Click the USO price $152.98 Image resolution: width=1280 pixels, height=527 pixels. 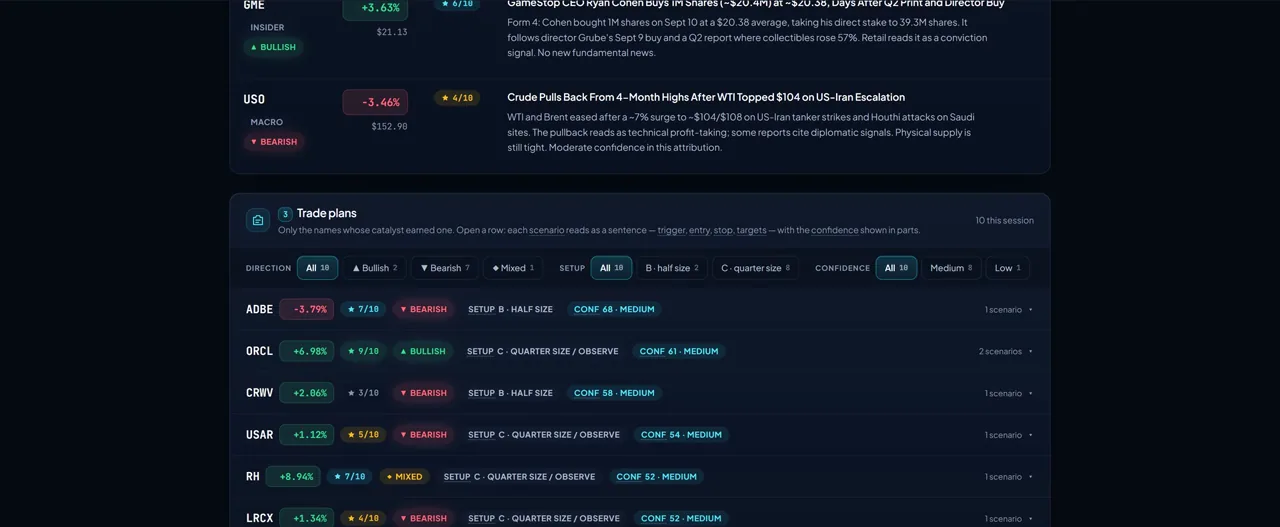[x=389, y=127]
